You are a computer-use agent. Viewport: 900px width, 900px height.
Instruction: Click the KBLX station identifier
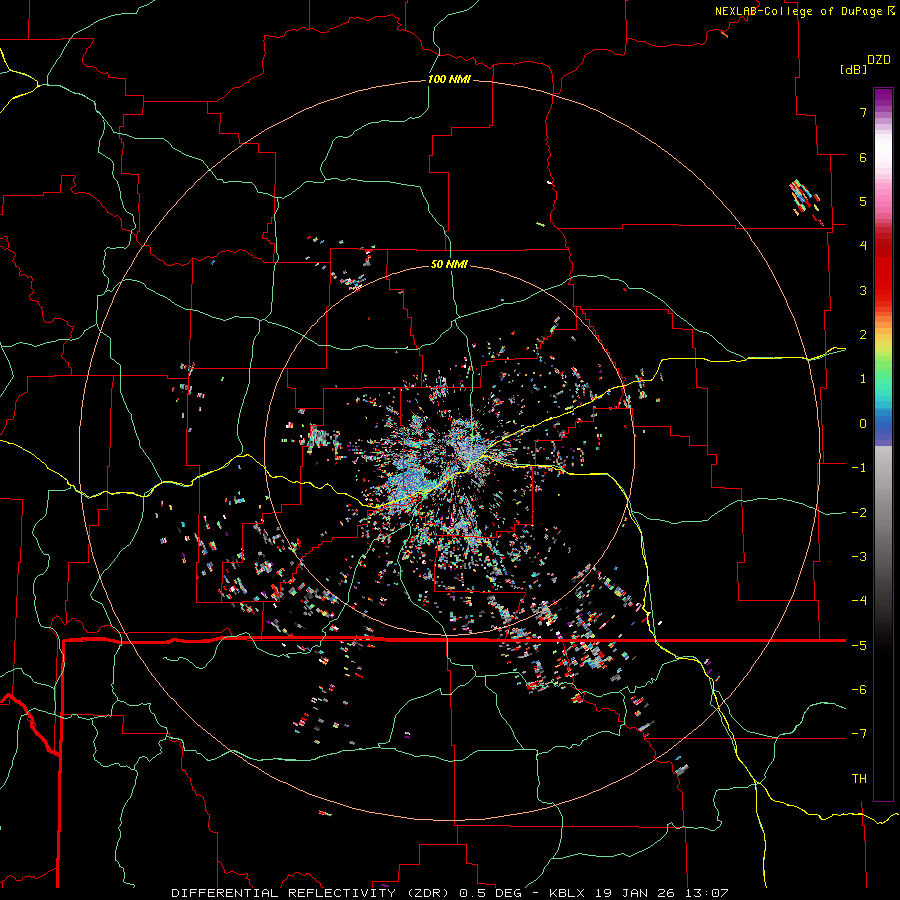click(567, 893)
